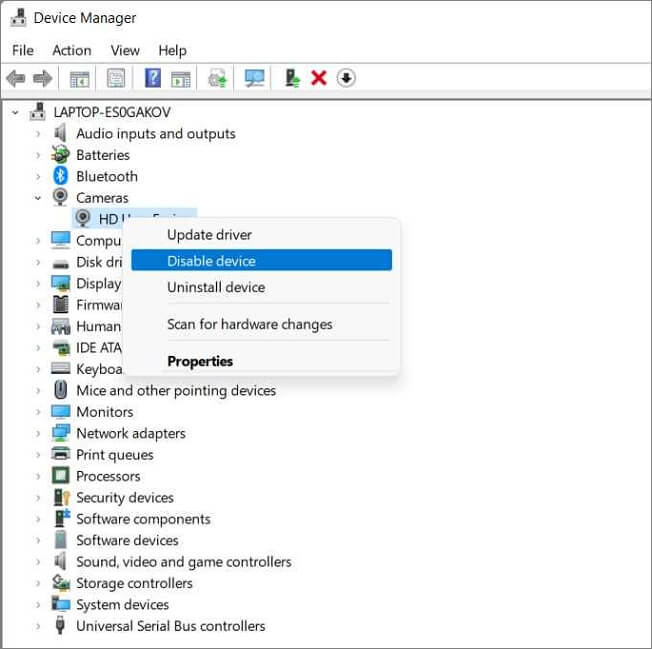Click the Bluetooth category icon
The image size is (652, 649).
60,176
